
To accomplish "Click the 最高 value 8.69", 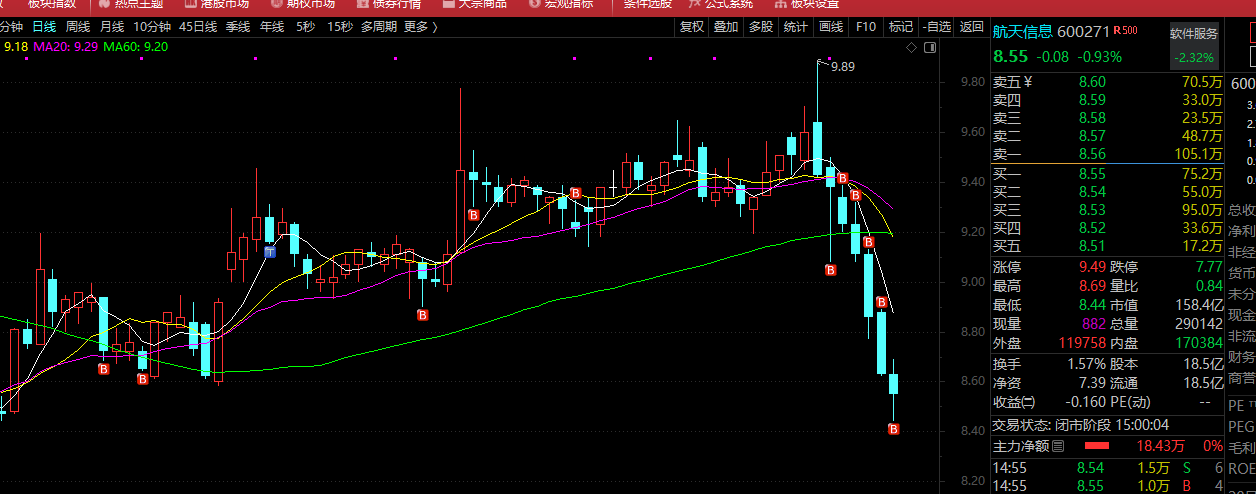I will [1093, 286].
